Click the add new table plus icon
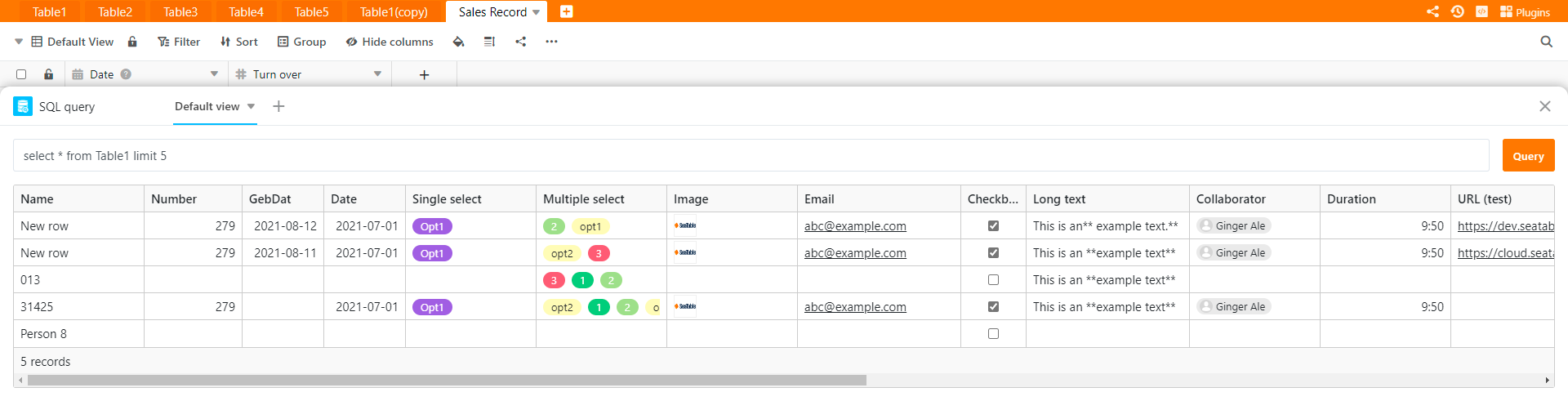This screenshot has height=401, width=1568. pyautogui.click(x=566, y=11)
